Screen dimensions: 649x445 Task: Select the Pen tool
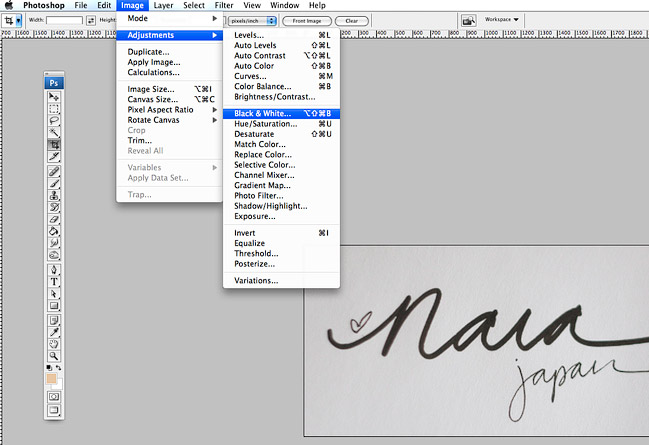(54, 270)
